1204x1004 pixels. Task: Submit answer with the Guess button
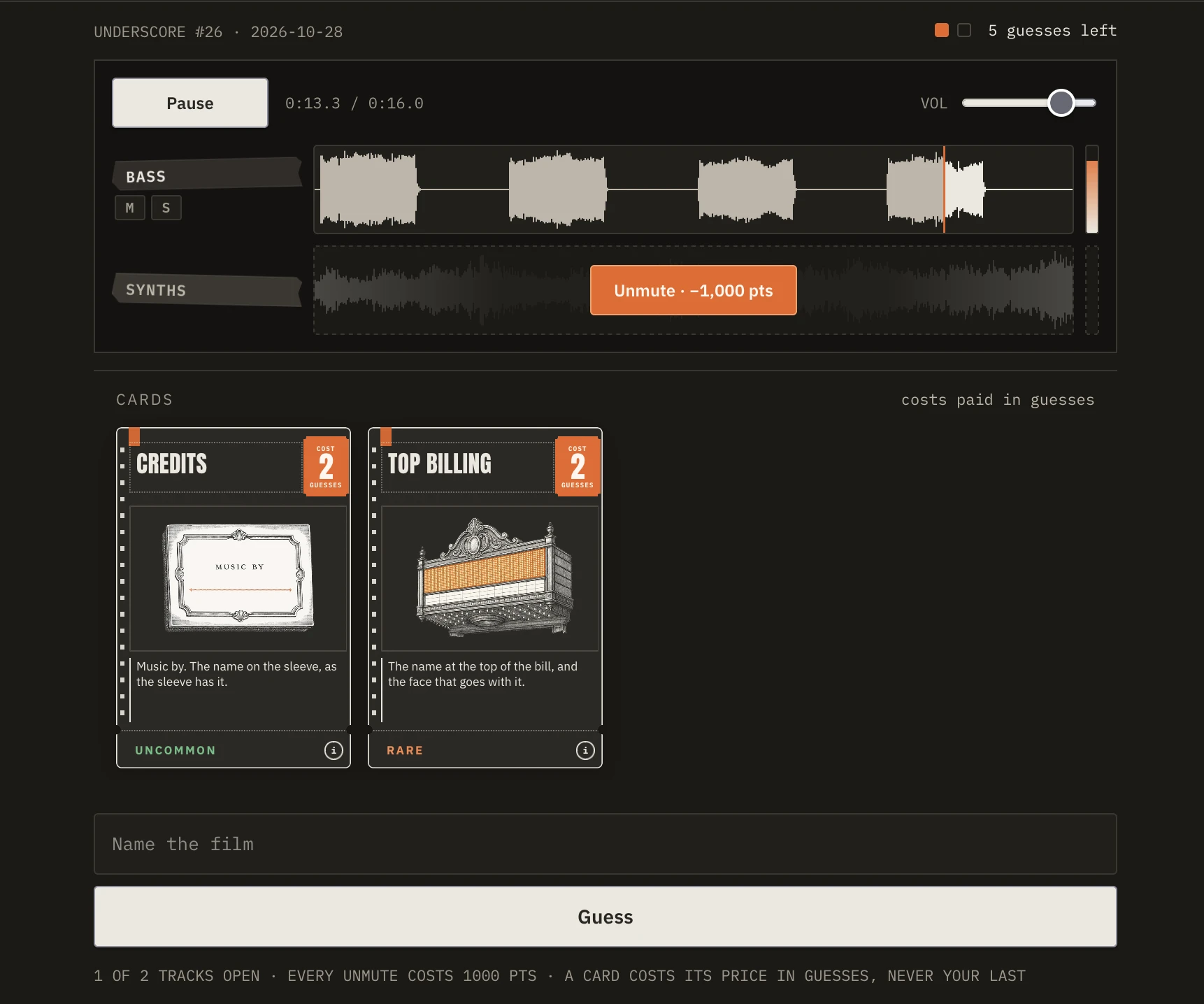pyautogui.click(x=605, y=917)
